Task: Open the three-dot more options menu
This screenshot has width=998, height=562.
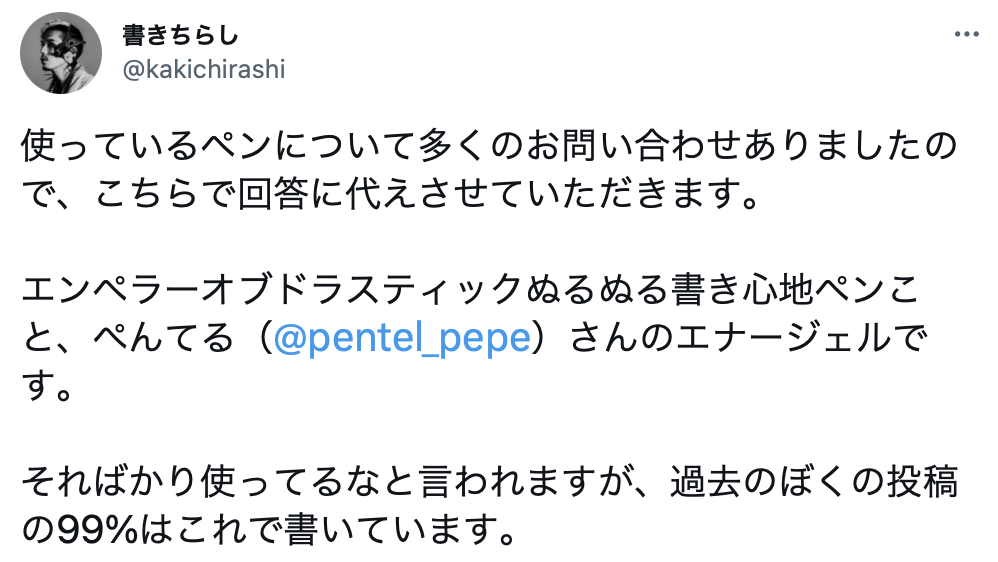Action: tap(966, 34)
